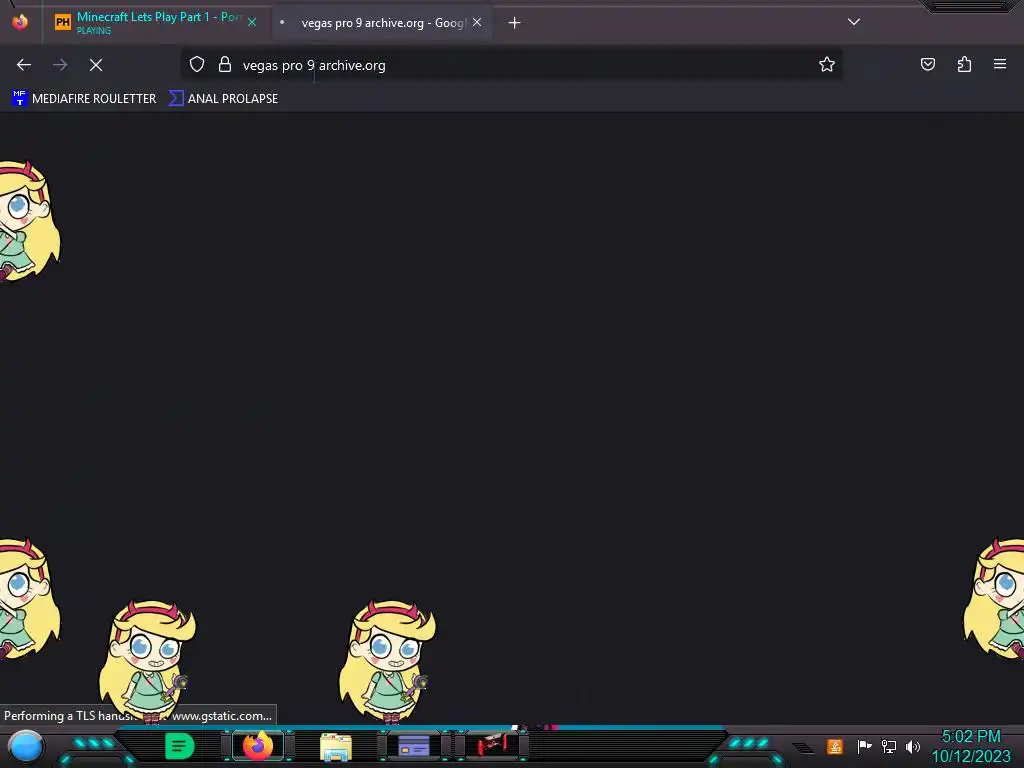Click the 'Performing a TLS handshake' status text
The width and height of the screenshot is (1024, 768).
(138, 716)
